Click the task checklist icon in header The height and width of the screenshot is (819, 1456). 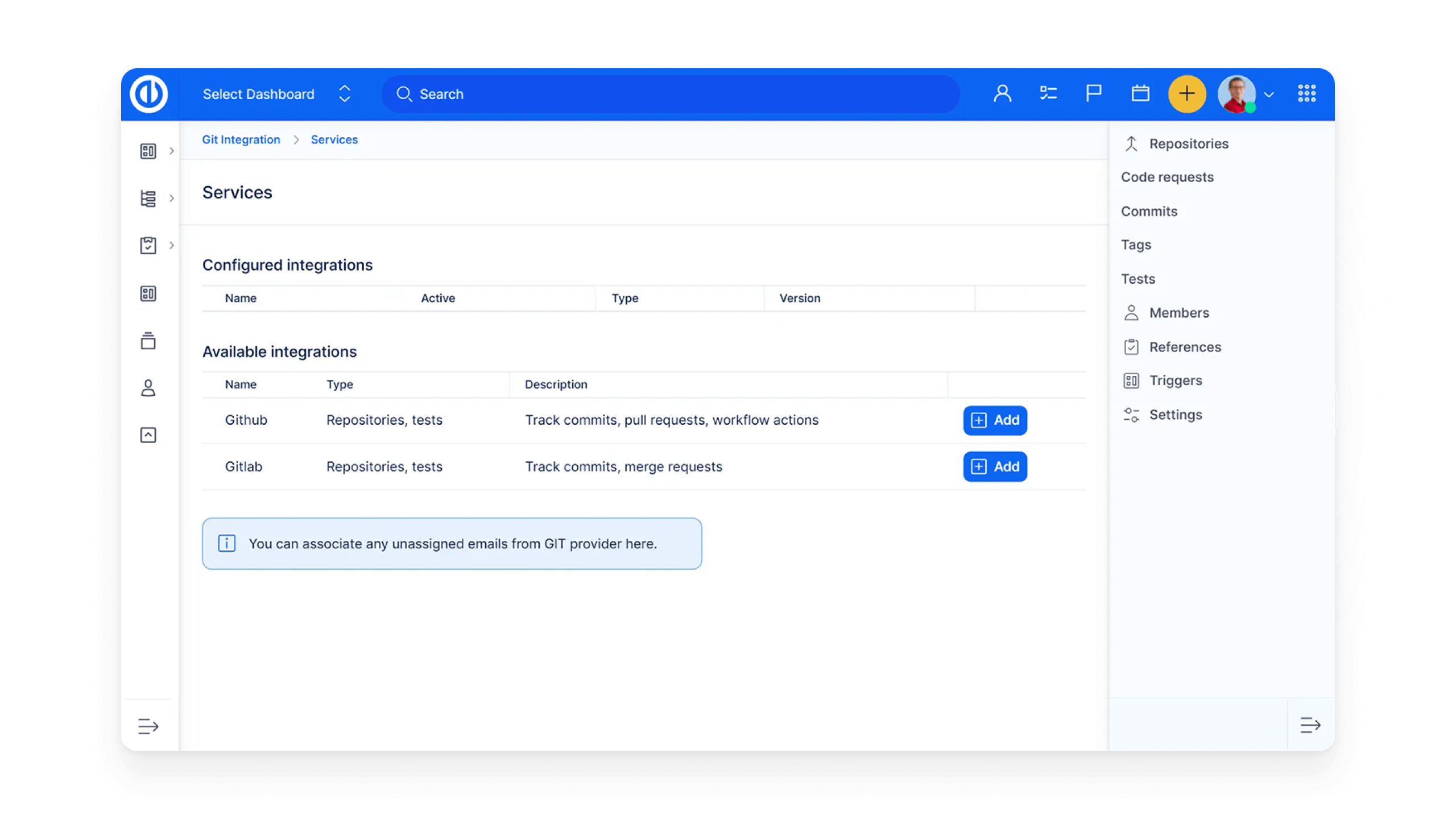click(x=1048, y=94)
